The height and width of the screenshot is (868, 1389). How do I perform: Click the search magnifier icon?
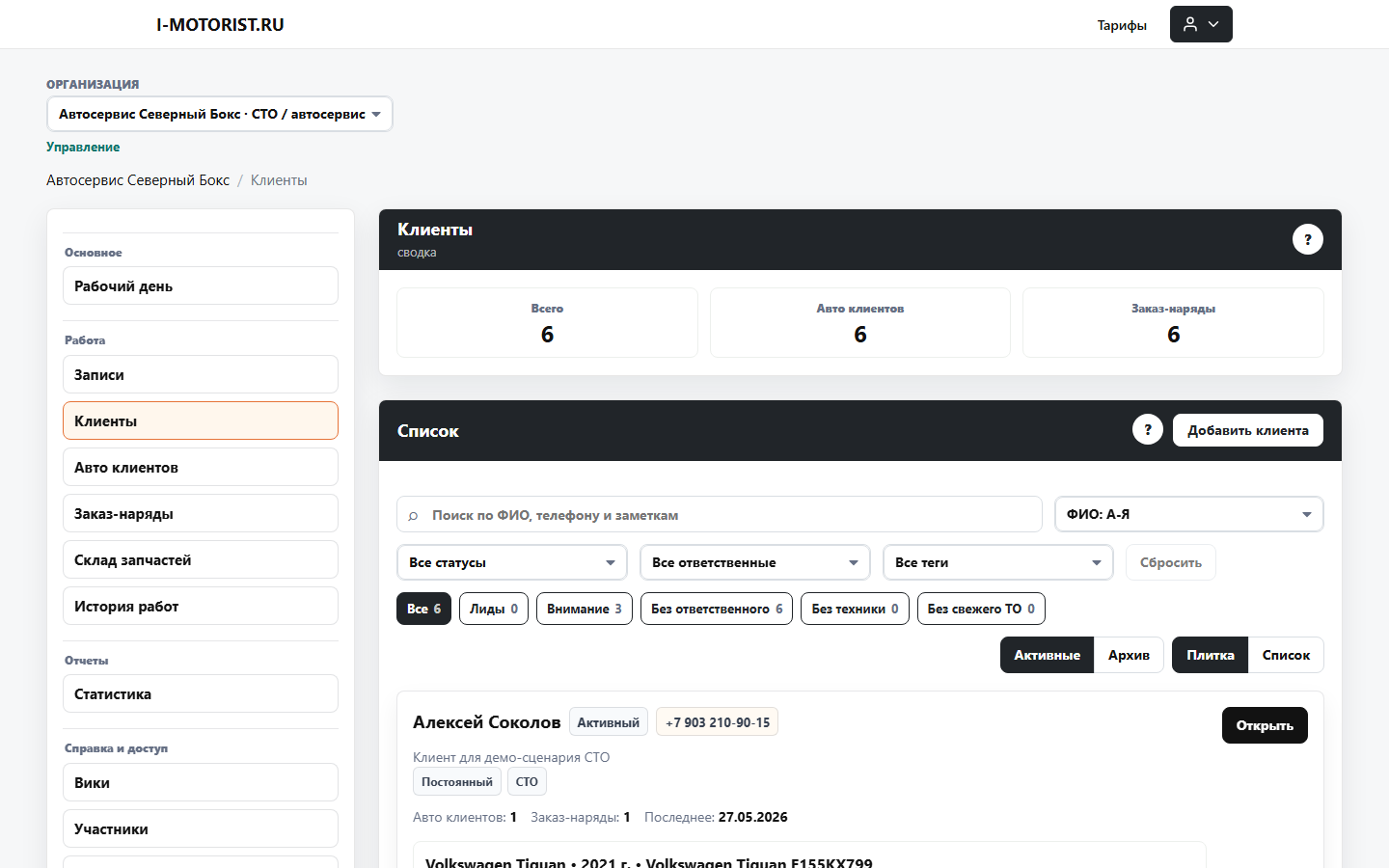[x=413, y=516]
